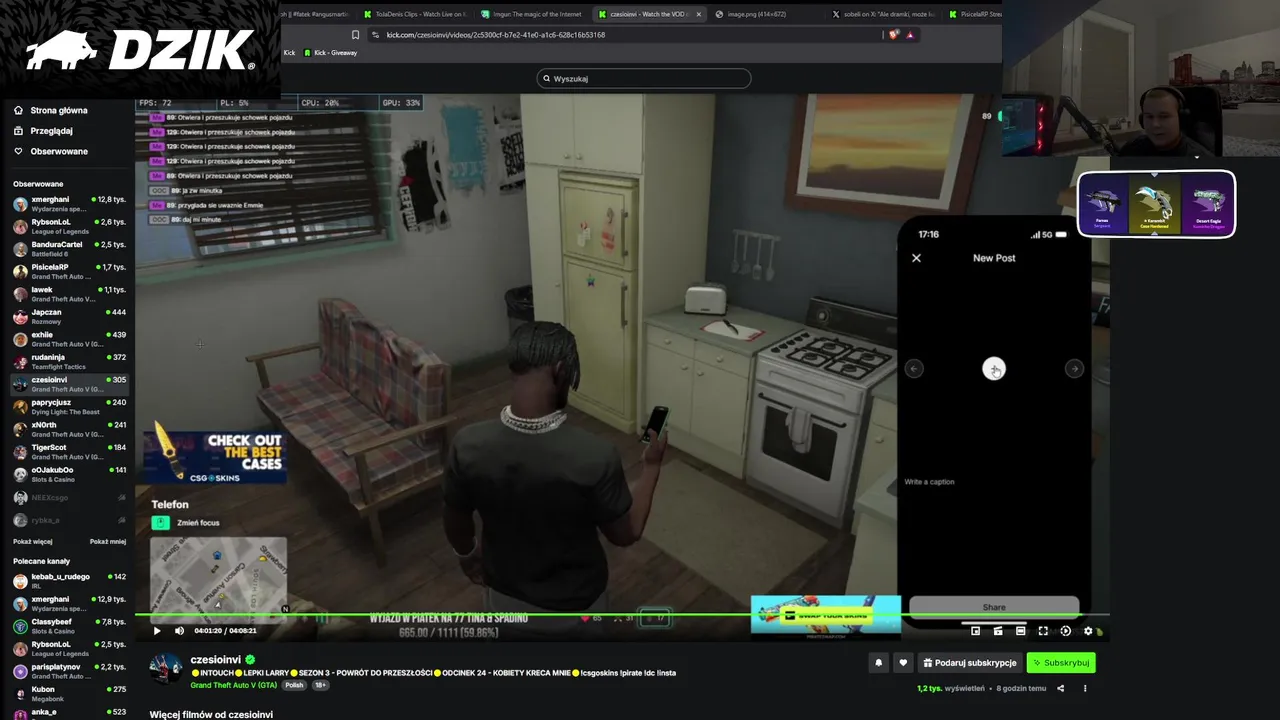The width and height of the screenshot is (1280, 720).
Task: Click the previous image arrow in New Post
Action: pyautogui.click(x=914, y=369)
